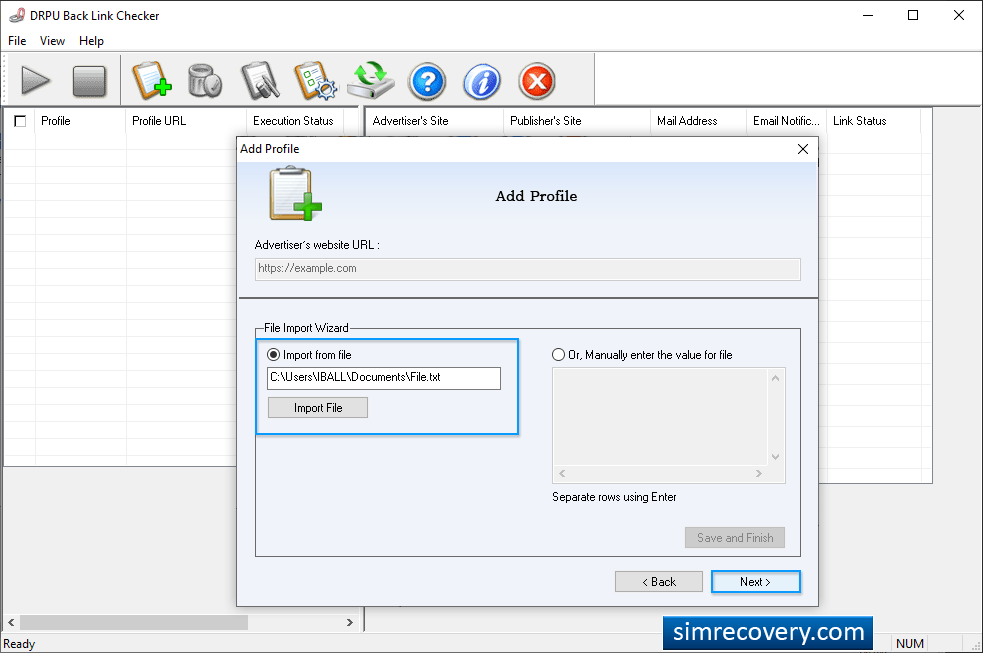Click the Start execution play icon
This screenshot has width=983, height=653.
[35, 81]
